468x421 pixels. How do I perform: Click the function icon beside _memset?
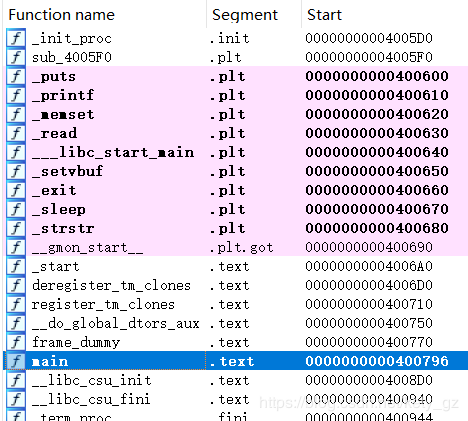[16, 114]
